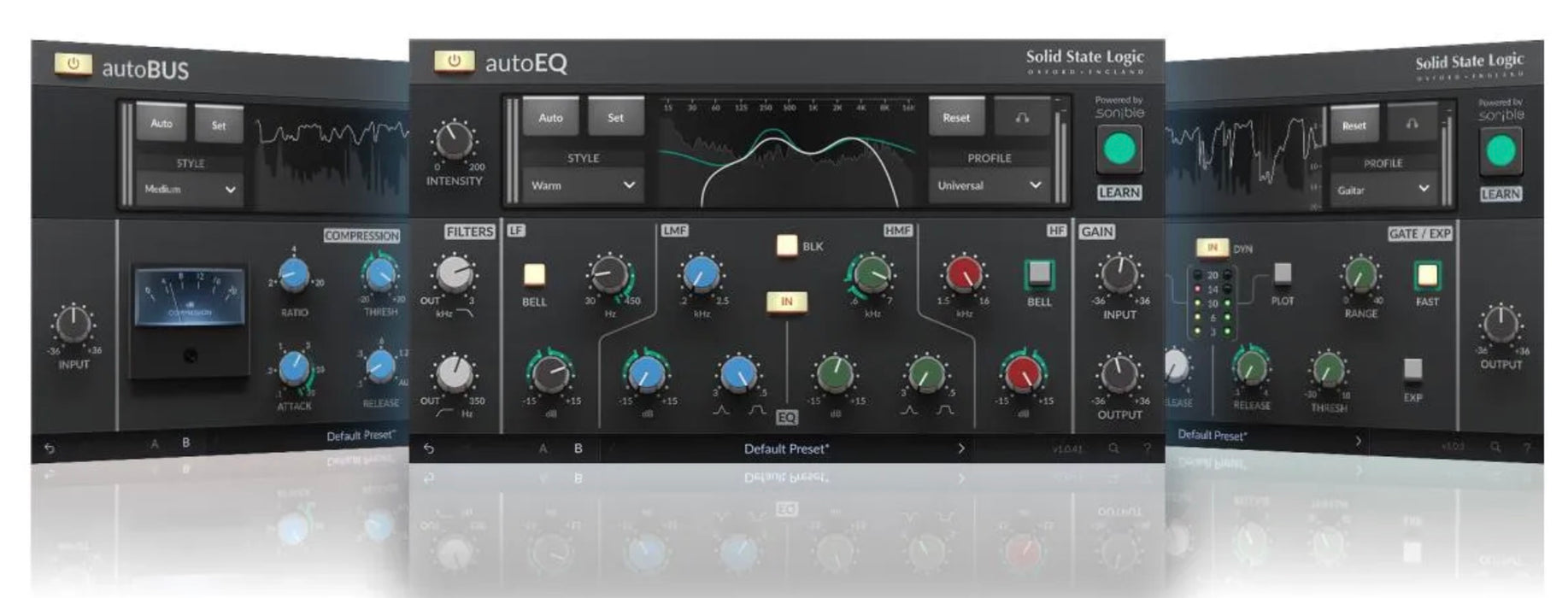1568x598 pixels.
Task: Toggle the PLOT switch in right plugin
Action: coord(1282,273)
